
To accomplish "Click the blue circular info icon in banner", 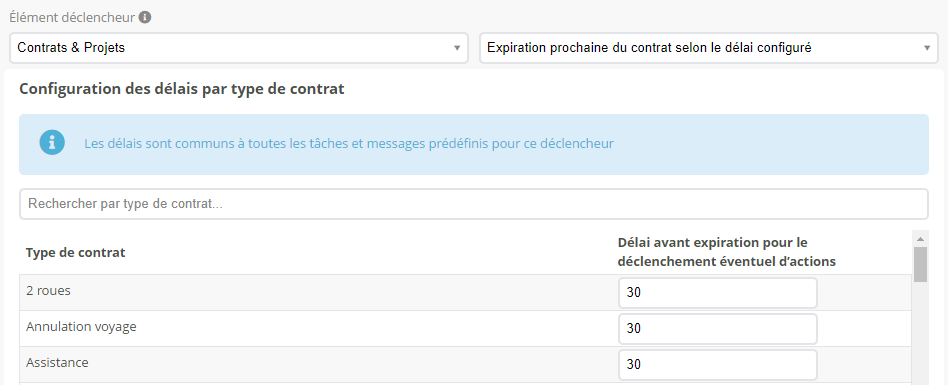I will click(52, 143).
